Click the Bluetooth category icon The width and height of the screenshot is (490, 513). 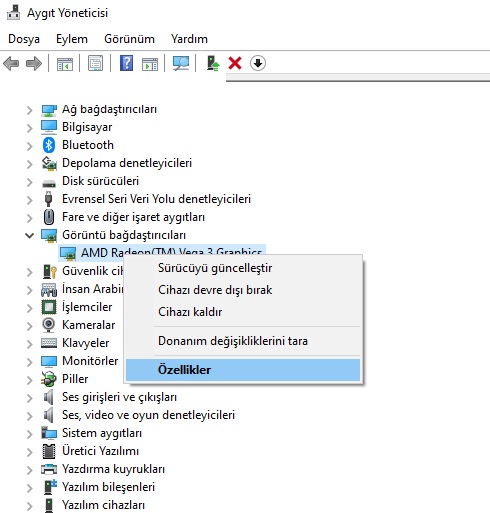49,145
